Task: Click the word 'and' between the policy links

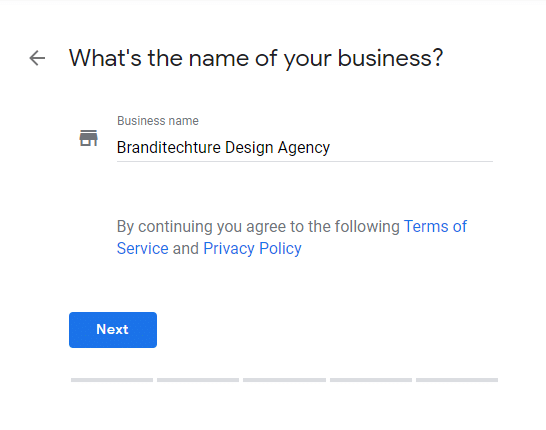Action: (x=186, y=249)
